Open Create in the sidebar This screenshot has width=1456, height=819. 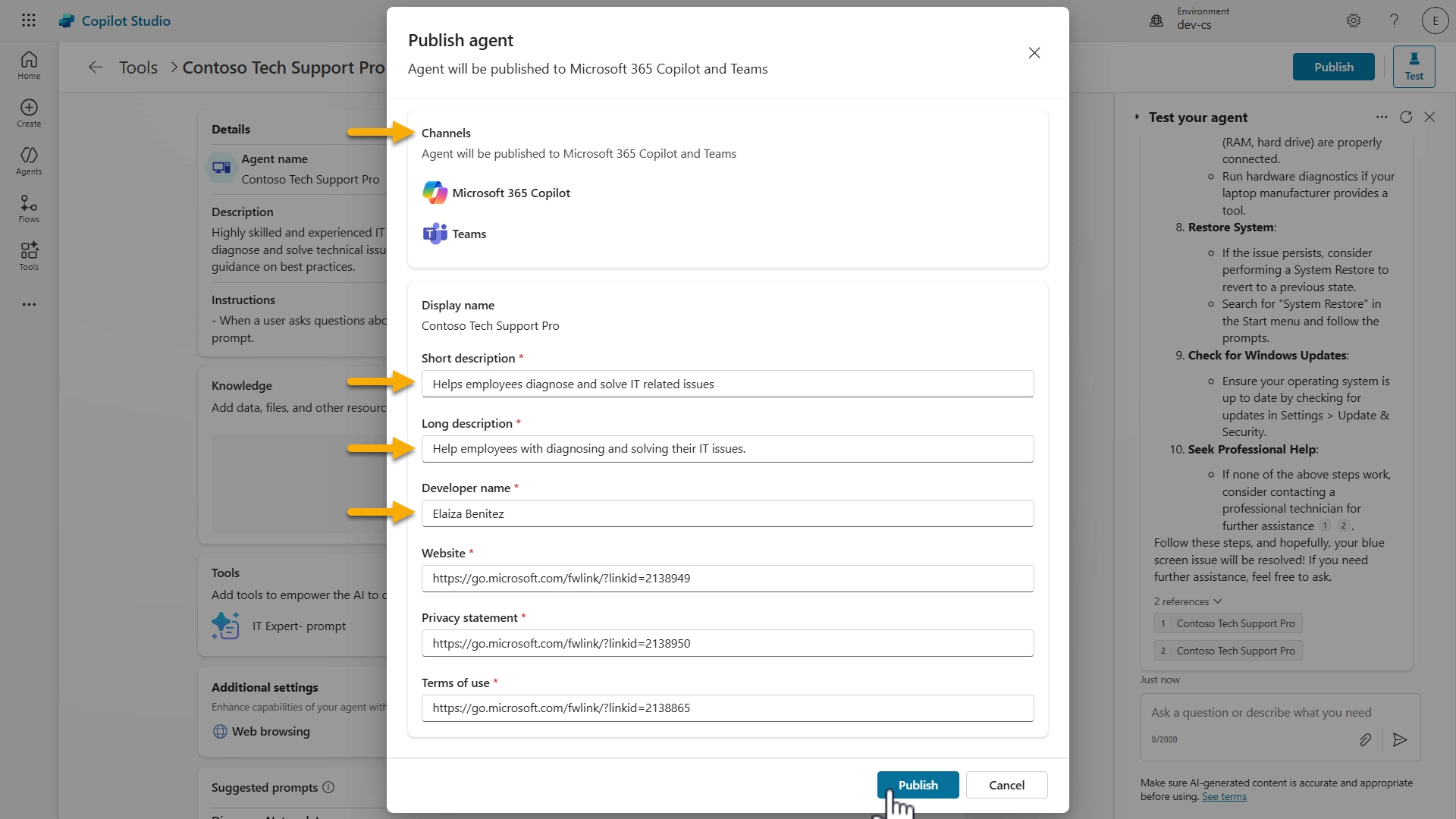point(29,113)
